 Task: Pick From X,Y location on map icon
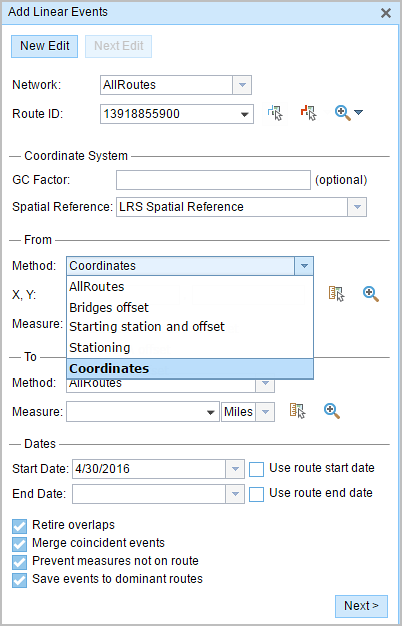336,294
